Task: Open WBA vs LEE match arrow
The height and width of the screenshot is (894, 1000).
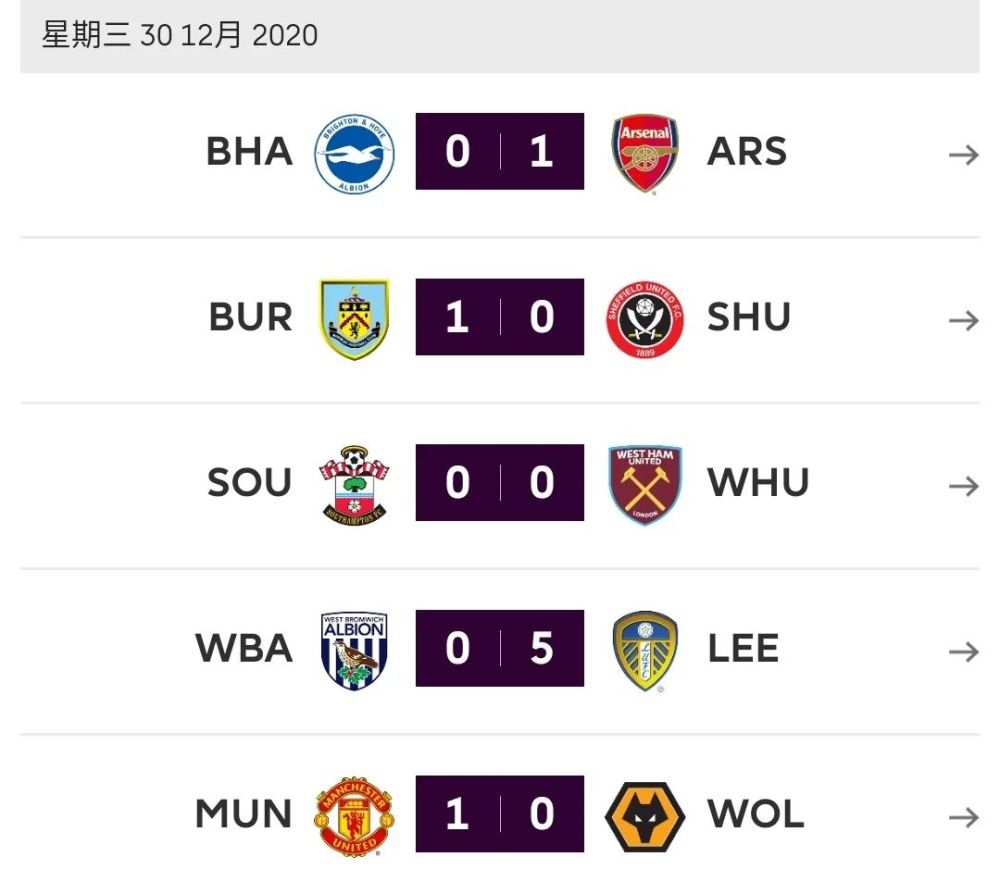Action: [964, 652]
